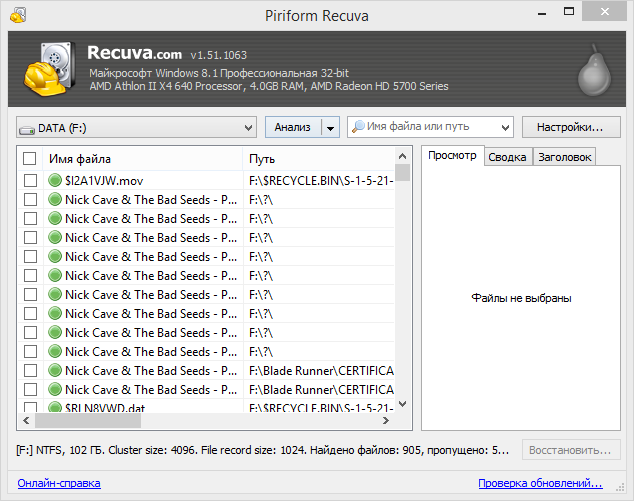Image resolution: width=634 pixels, height=501 pixels.
Task: Open the Заголовок tab
Action: pos(564,157)
